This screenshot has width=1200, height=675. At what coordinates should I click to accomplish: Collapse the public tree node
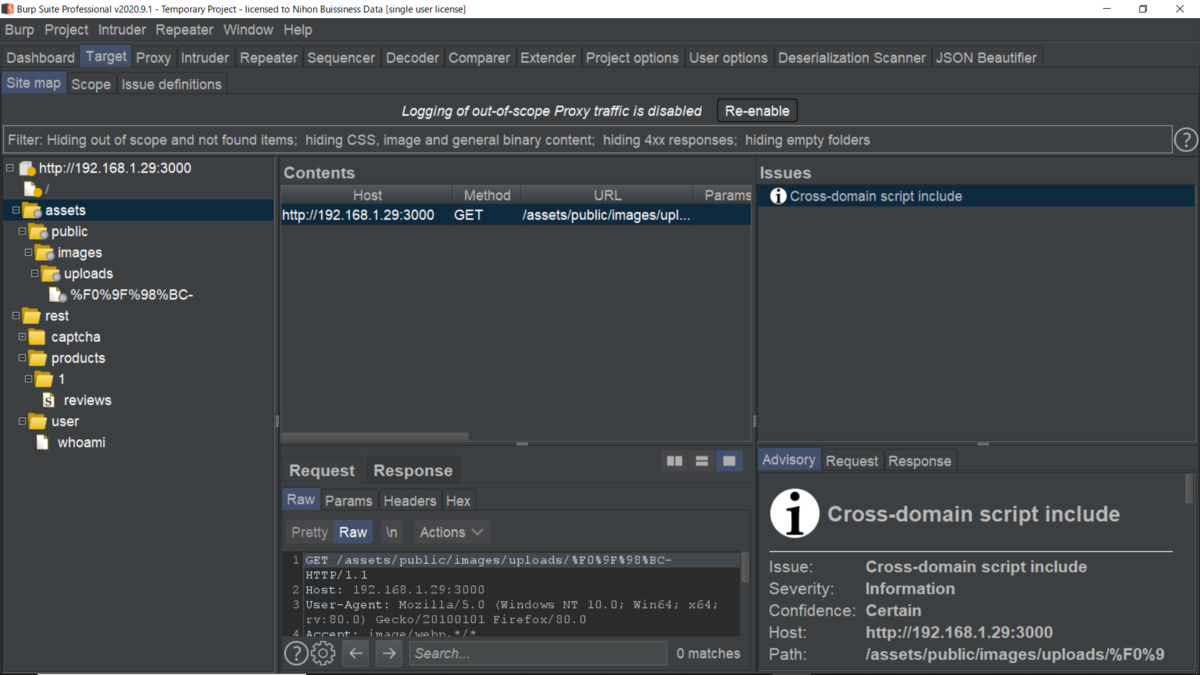(22, 231)
